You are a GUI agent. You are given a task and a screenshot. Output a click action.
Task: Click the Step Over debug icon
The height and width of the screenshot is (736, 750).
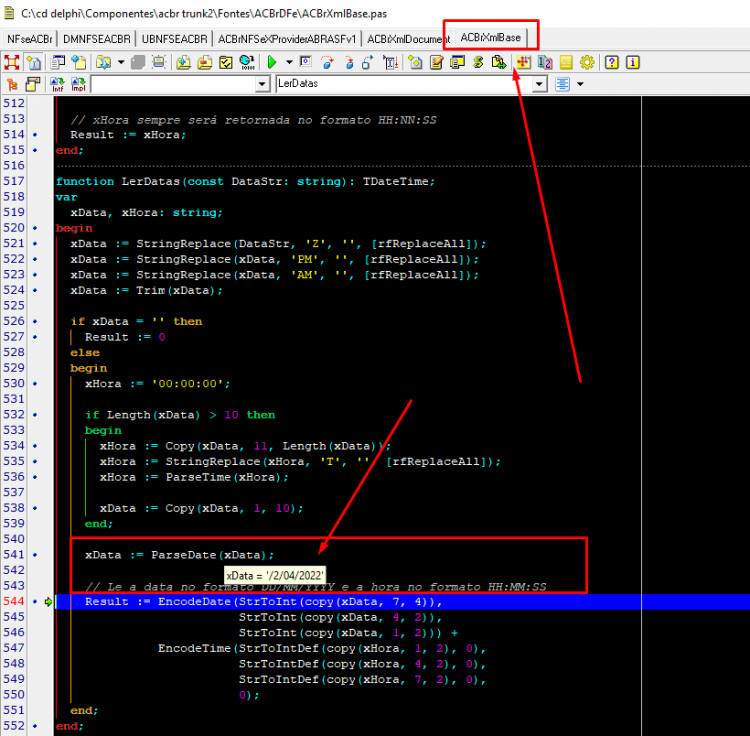(328, 63)
